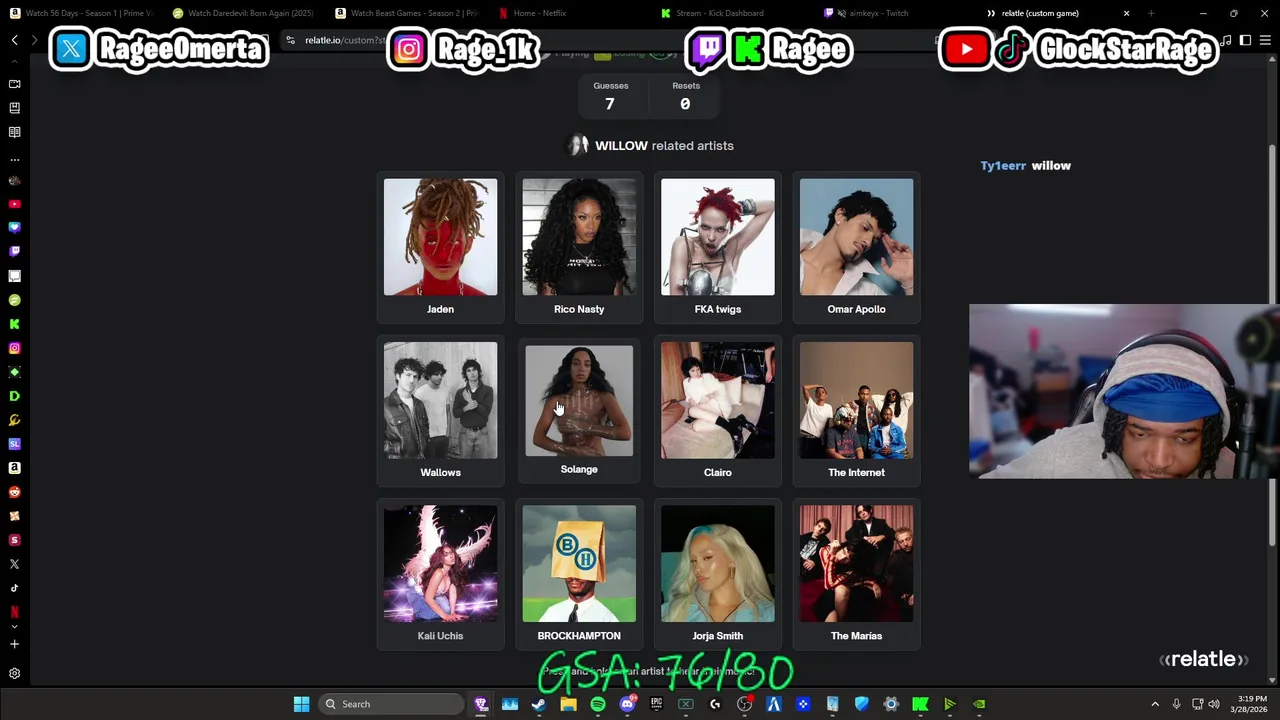Toggle the side panel icon in browser toolbar
Image resolution: width=1280 pixels, height=720 pixels.
1245,40
